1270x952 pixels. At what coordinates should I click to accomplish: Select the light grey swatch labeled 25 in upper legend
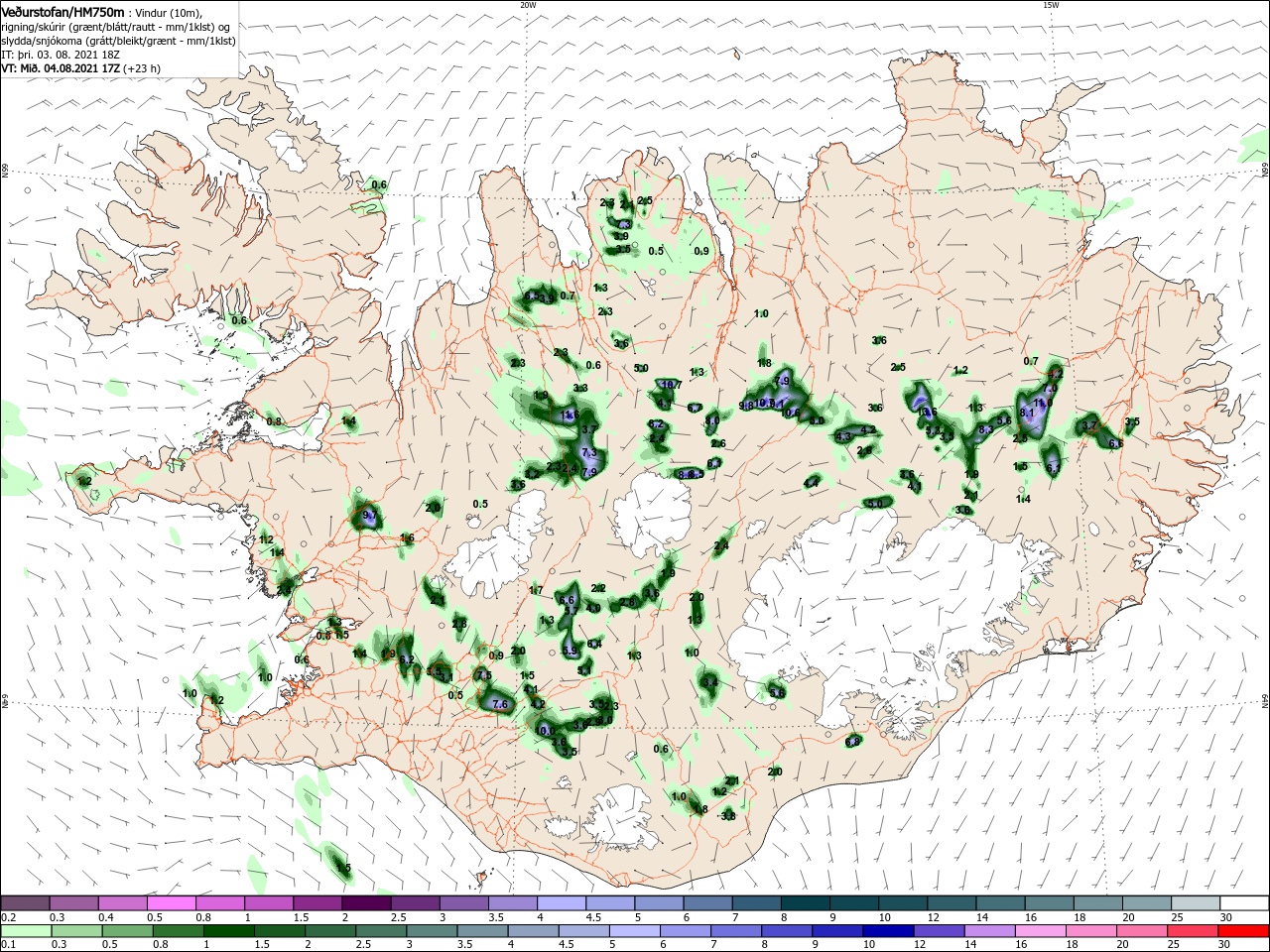(1196, 903)
